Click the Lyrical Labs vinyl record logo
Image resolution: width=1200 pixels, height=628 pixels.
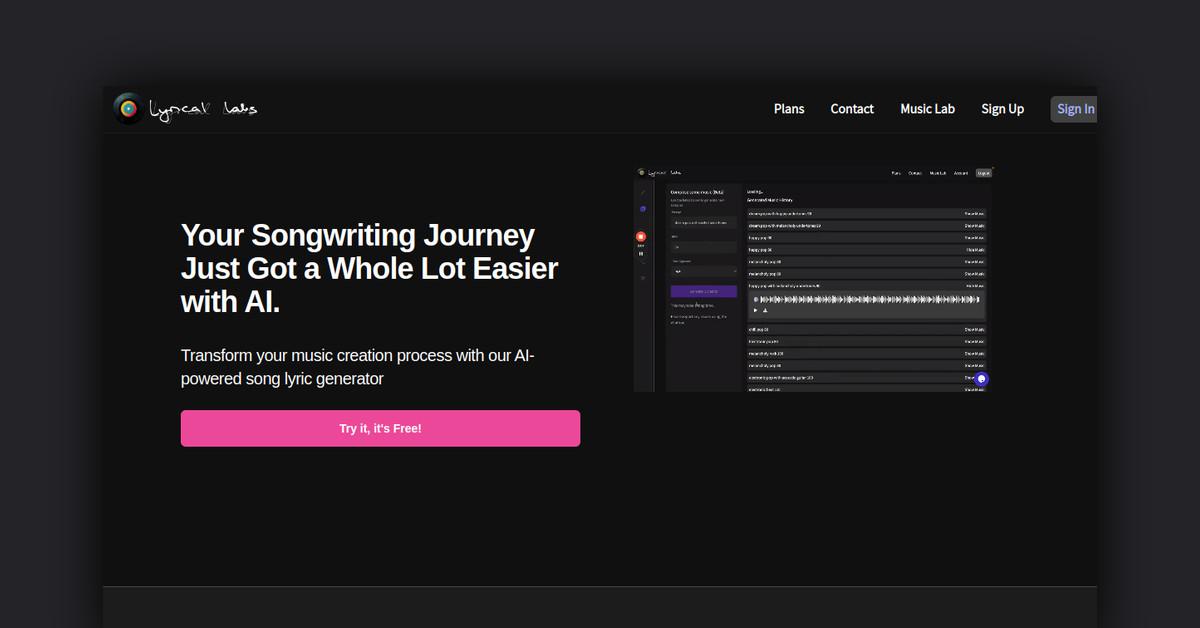127,108
